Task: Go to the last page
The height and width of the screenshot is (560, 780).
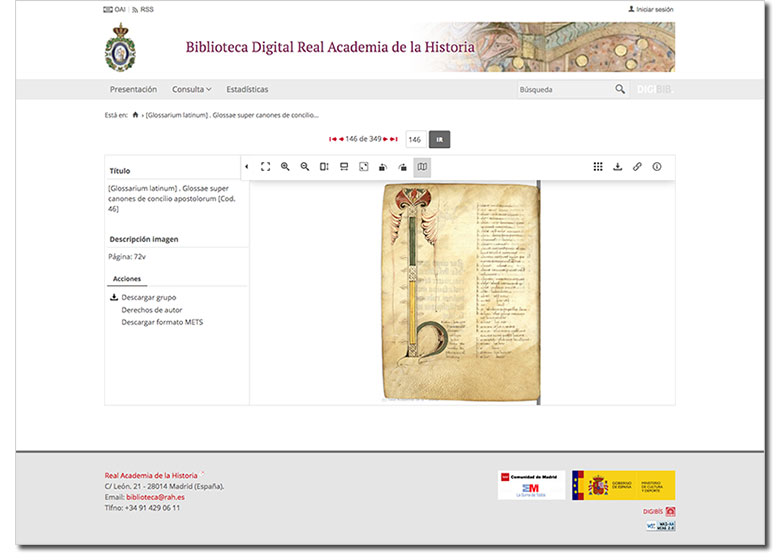Action: tap(393, 139)
